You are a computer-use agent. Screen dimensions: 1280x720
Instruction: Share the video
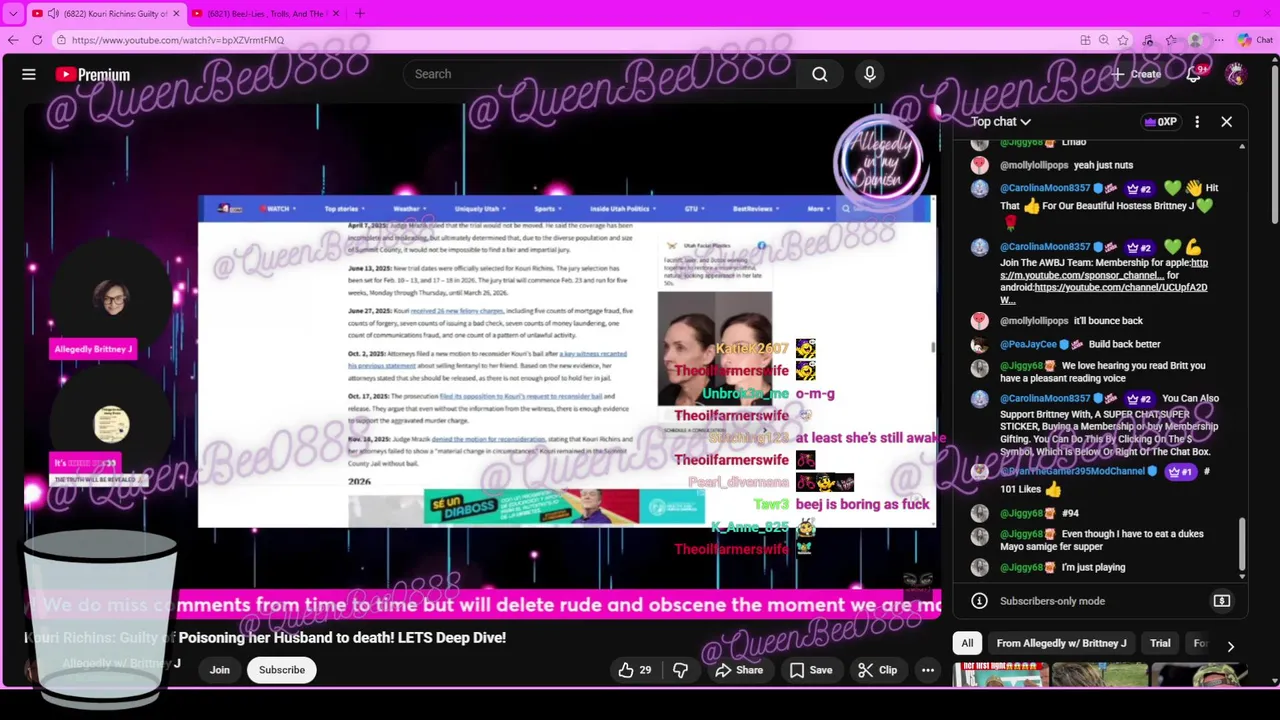(739, 670)
